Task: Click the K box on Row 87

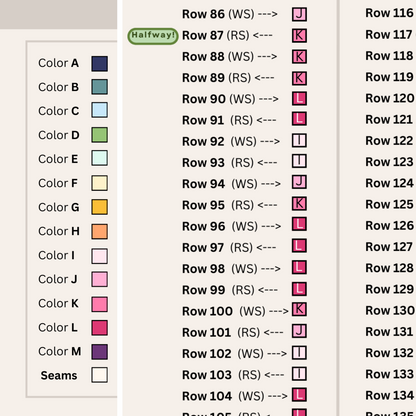Action: click(x=299, y=36)
